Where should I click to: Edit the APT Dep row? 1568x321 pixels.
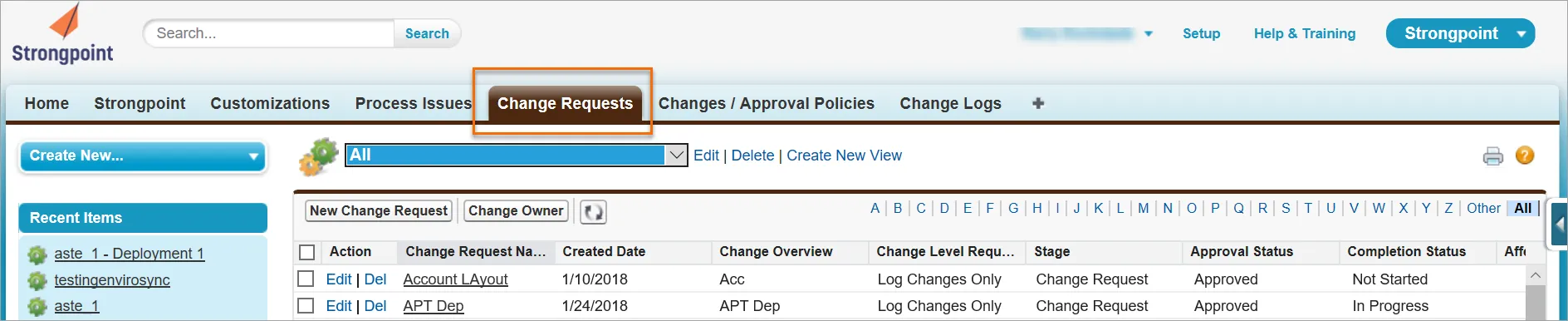click(338, 306)
